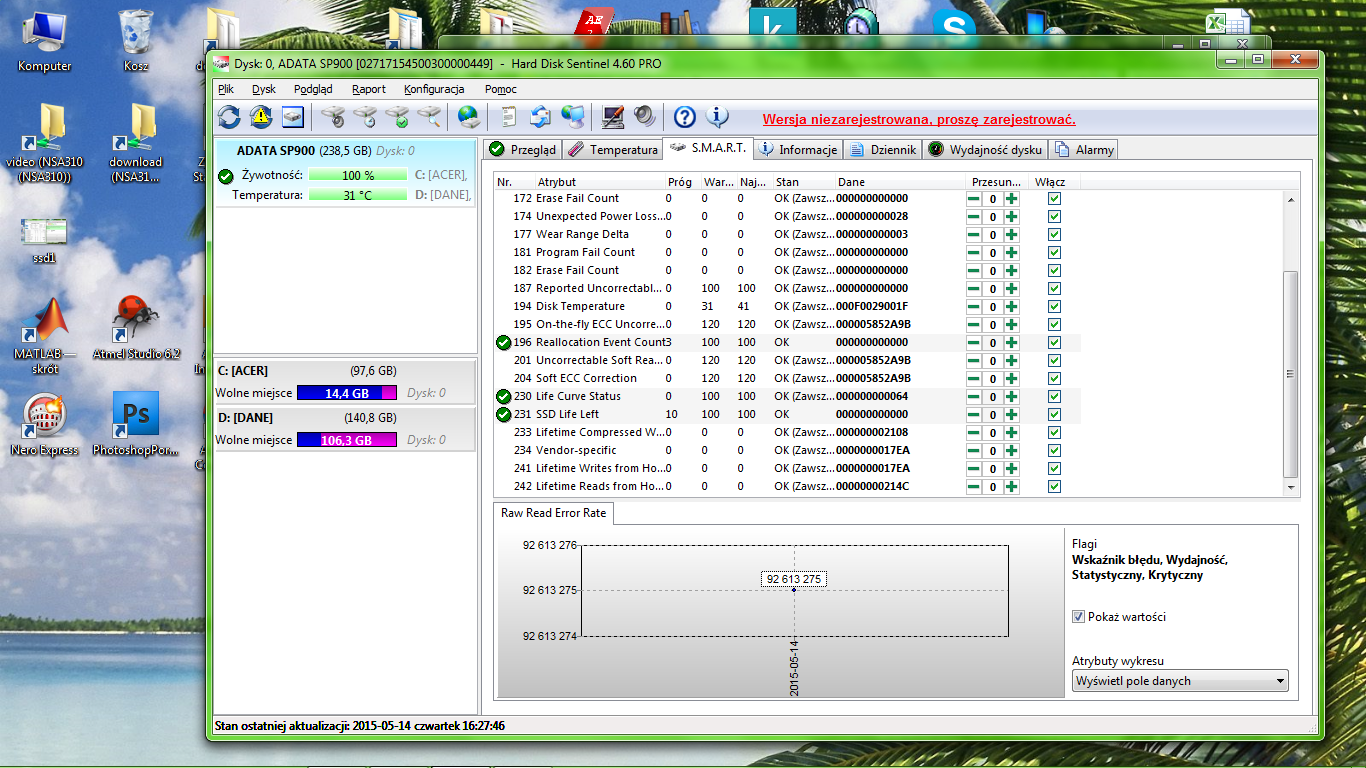
Task: Select the ssd1 desktop file icon
Action: pos(45,241)
